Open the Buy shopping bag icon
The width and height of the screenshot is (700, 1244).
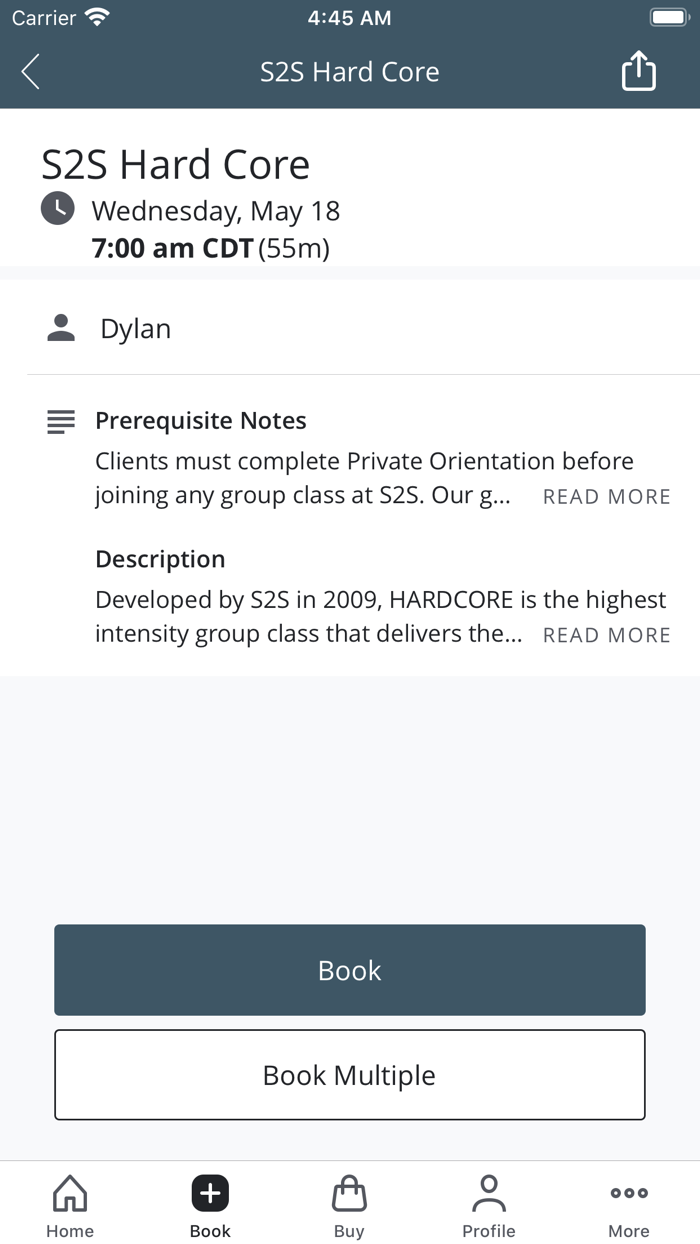pyautogui.click(x=349, y=1192)
